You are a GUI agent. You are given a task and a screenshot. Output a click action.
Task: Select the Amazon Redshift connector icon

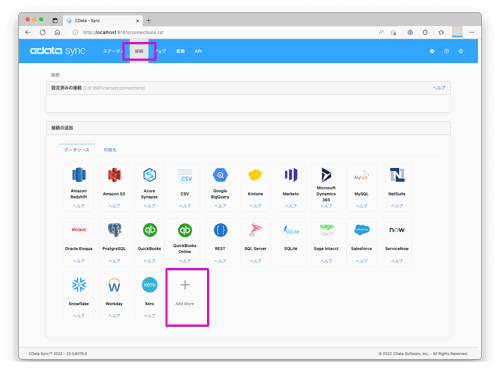click(x=79, y=175)
